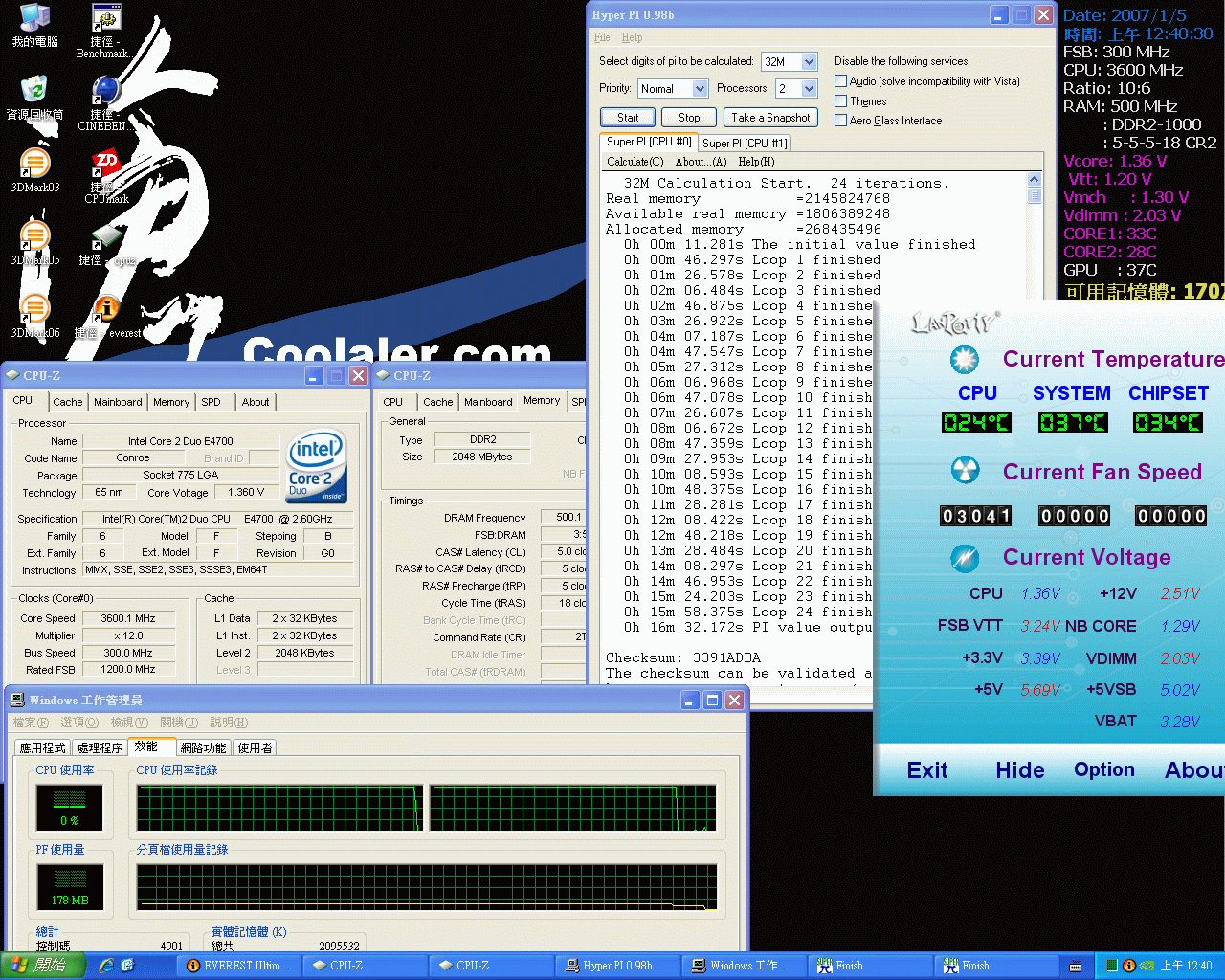This screenshot has width=1225, height=980.
Task: Select the Applications (應用程式) tab in Task Manager
Action: tap(43, 747)
